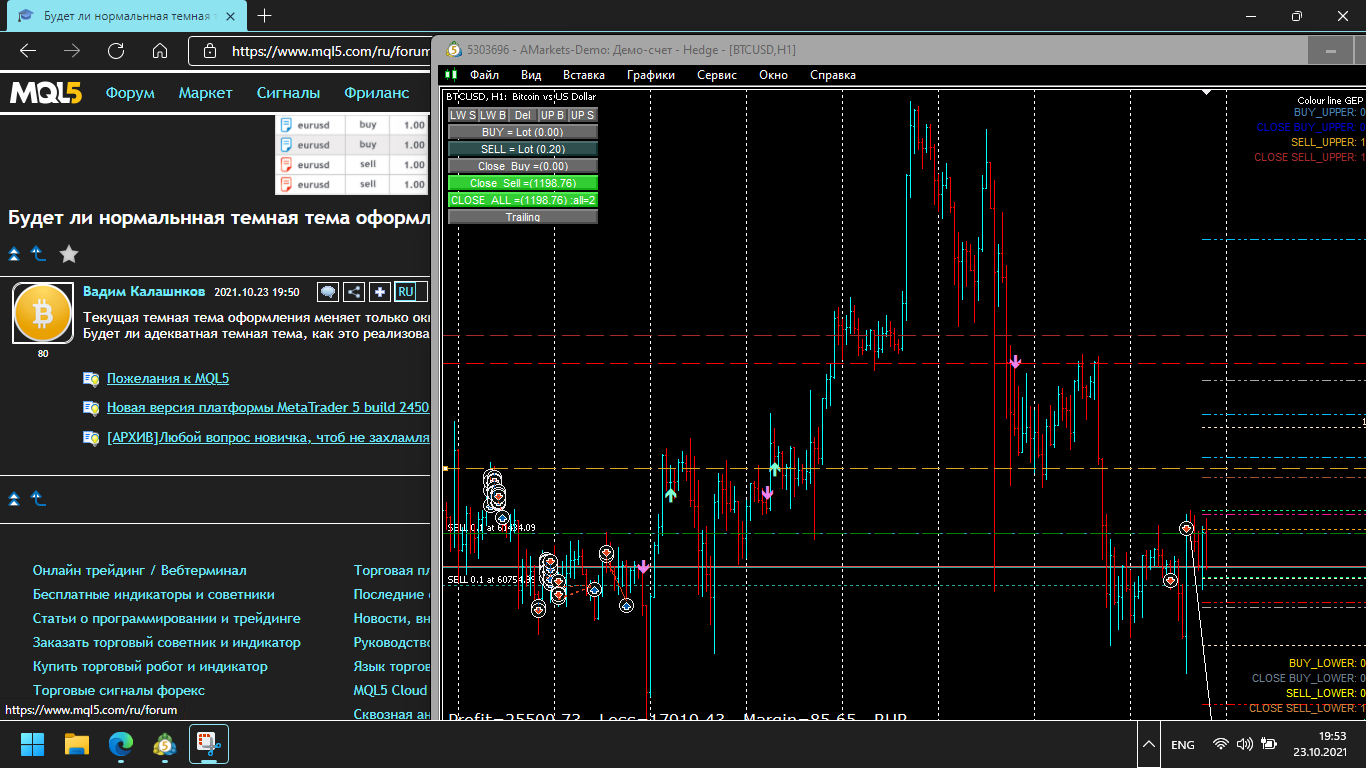Click the Snipping Tool taskbar icon
The height and width of the screenshot is (768, 1366).
tap(209, 744)
